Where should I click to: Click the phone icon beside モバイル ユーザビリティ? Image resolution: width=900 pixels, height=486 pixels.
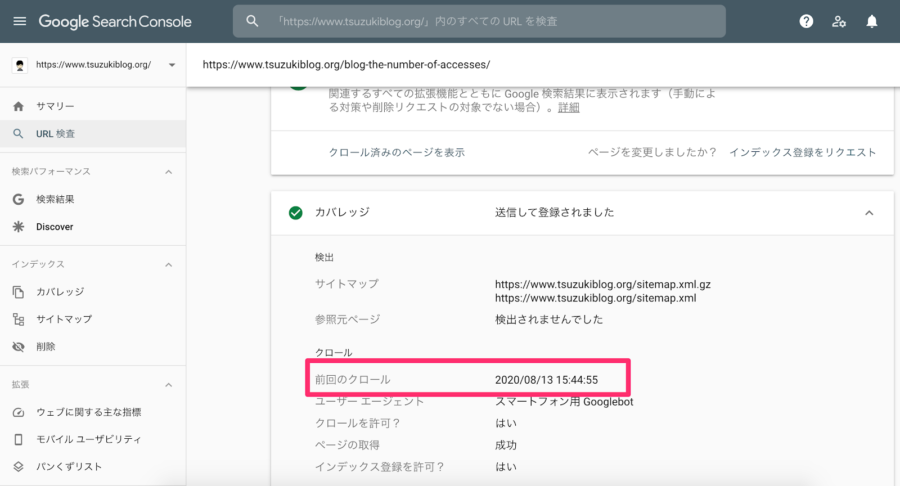coord(18,440)
